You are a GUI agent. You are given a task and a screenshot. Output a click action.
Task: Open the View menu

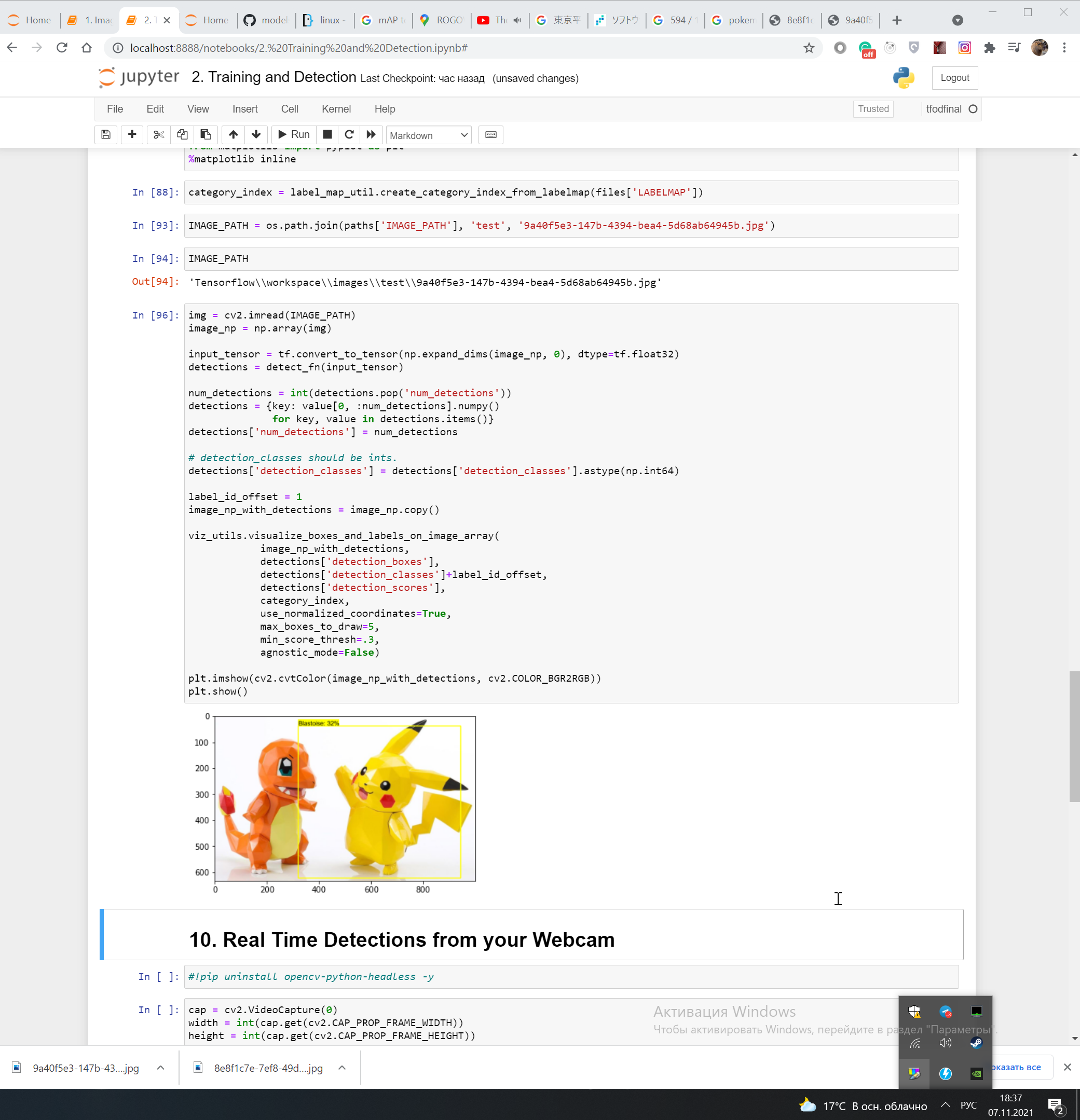click(198, 109)
